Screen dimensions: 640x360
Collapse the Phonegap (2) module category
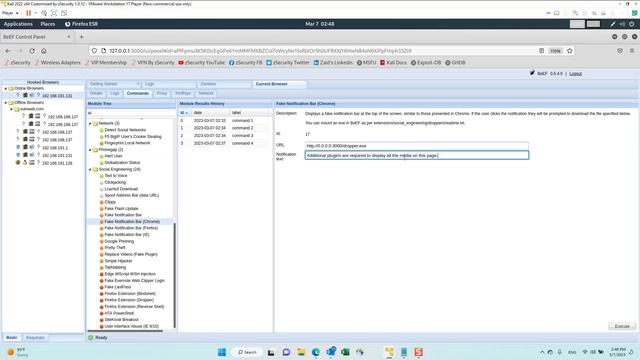click(90, 150)
